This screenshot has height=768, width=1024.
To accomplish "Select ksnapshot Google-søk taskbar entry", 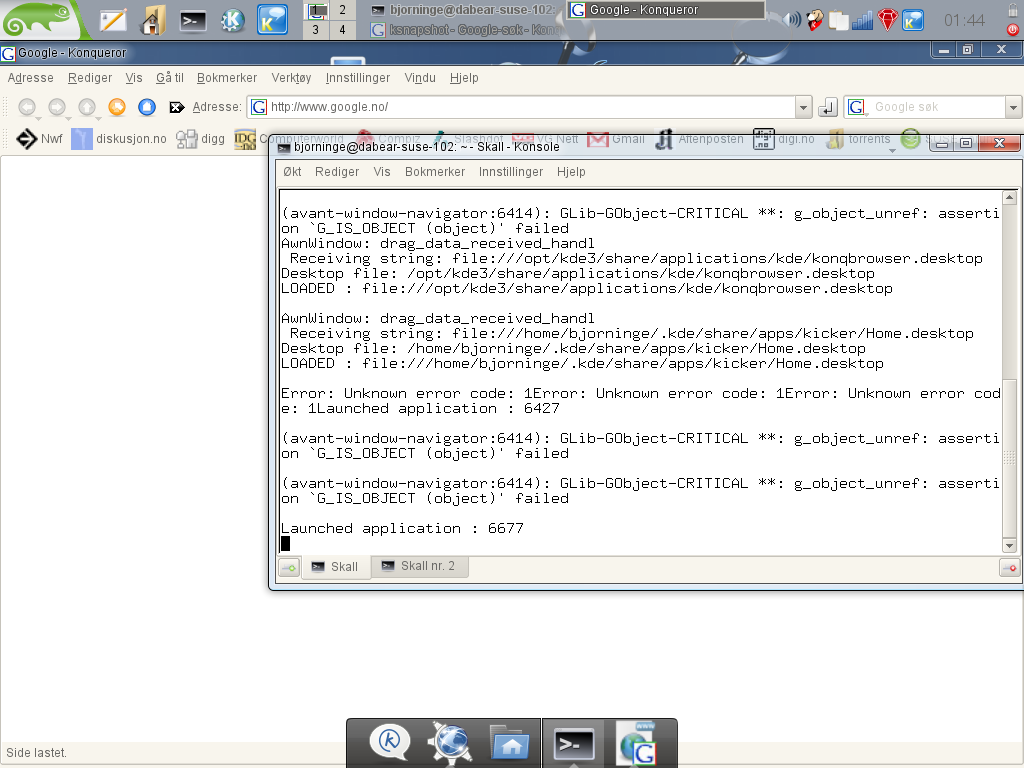I will click(x=467, y=29).
